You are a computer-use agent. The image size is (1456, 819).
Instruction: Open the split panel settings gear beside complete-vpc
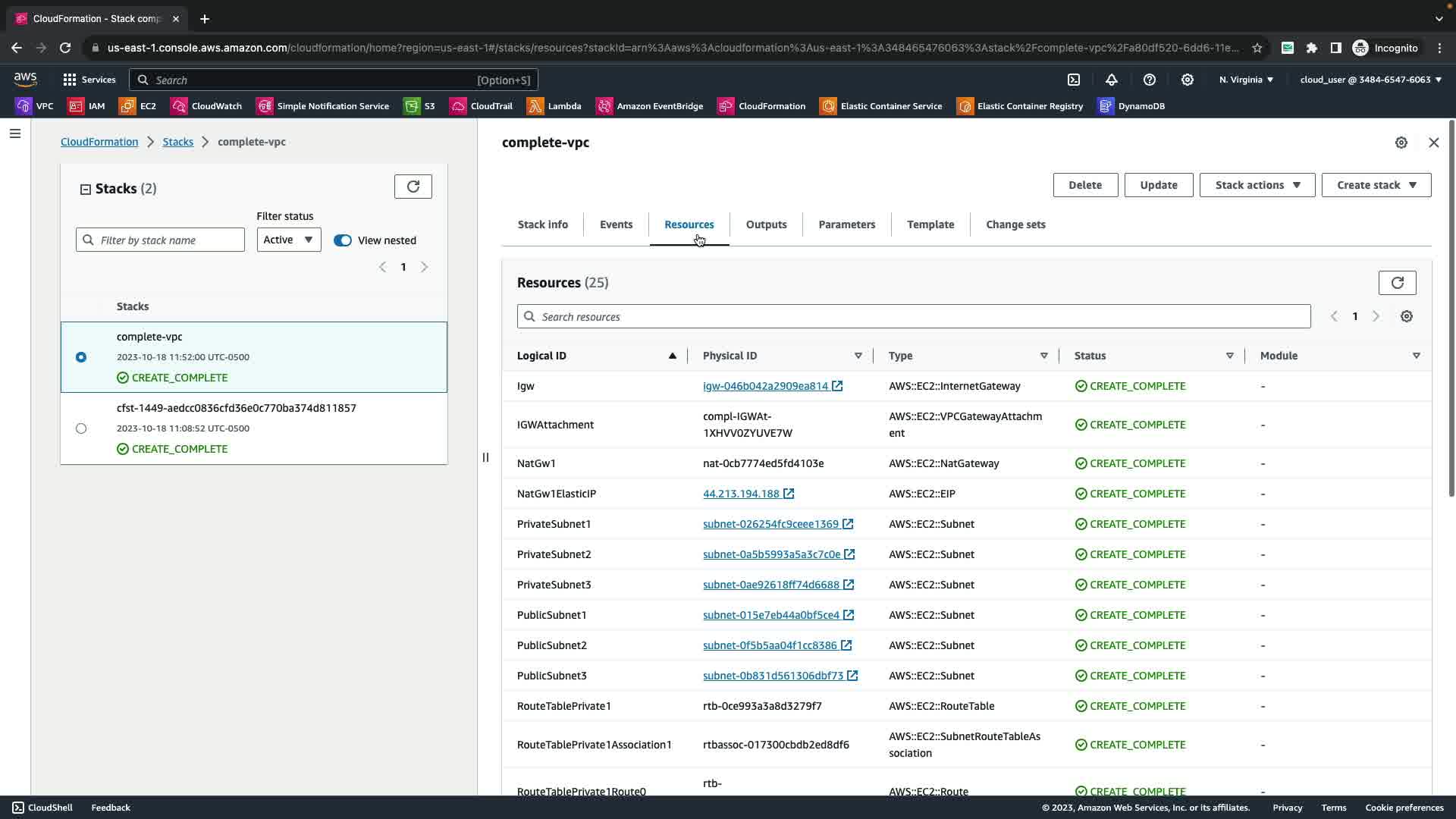coord(1401,143)
